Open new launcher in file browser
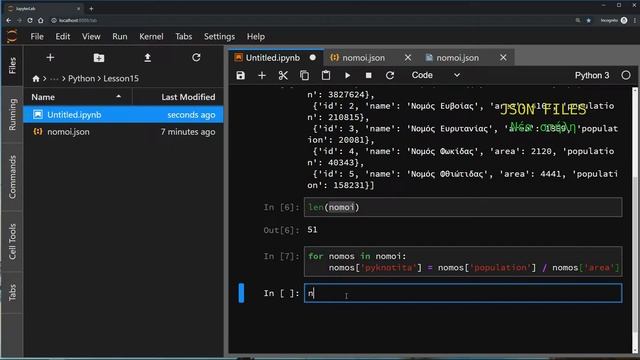Image resolution: width=640 pixels, height=360 pixels. 50,58
